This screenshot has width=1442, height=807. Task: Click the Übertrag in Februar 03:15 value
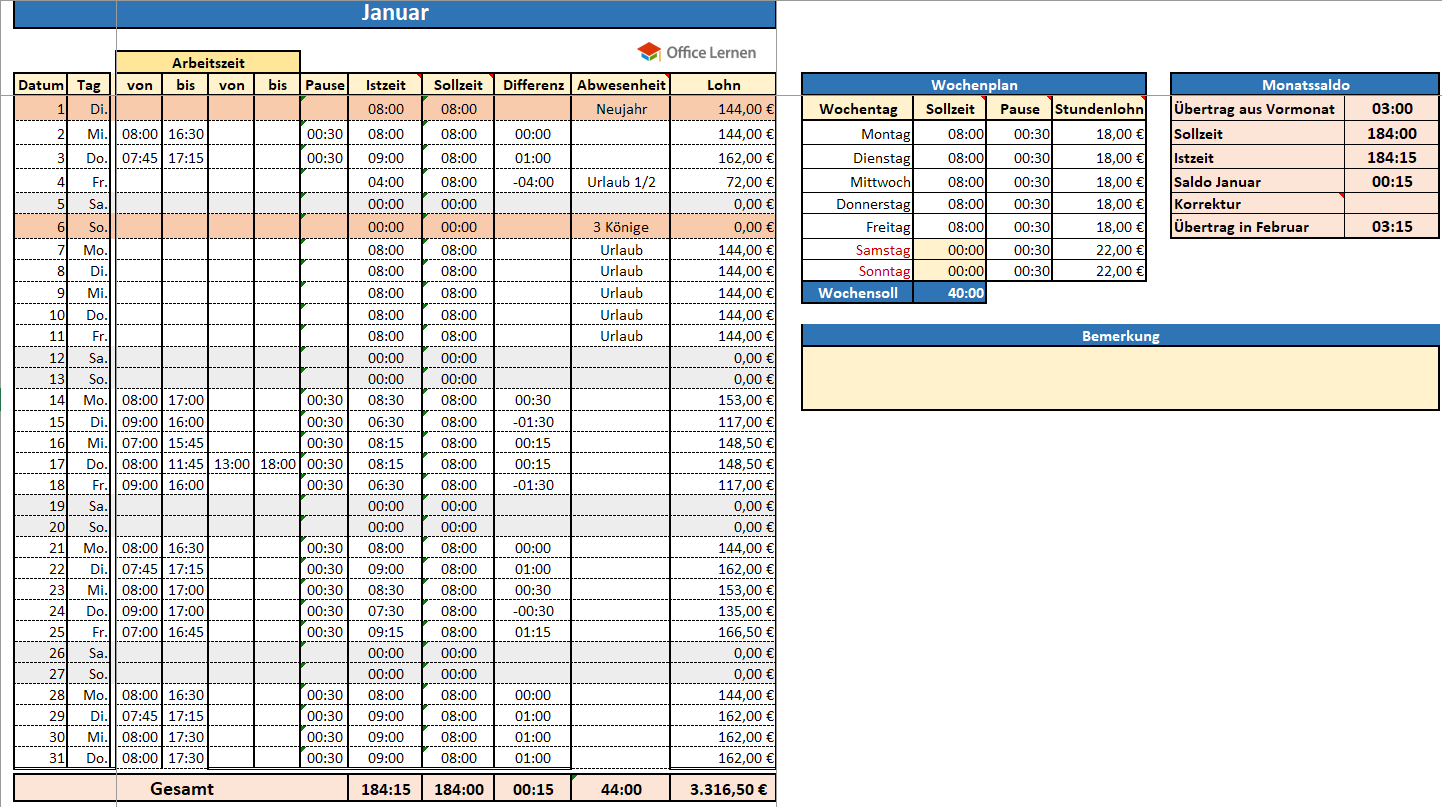(x=1391, y=227)
